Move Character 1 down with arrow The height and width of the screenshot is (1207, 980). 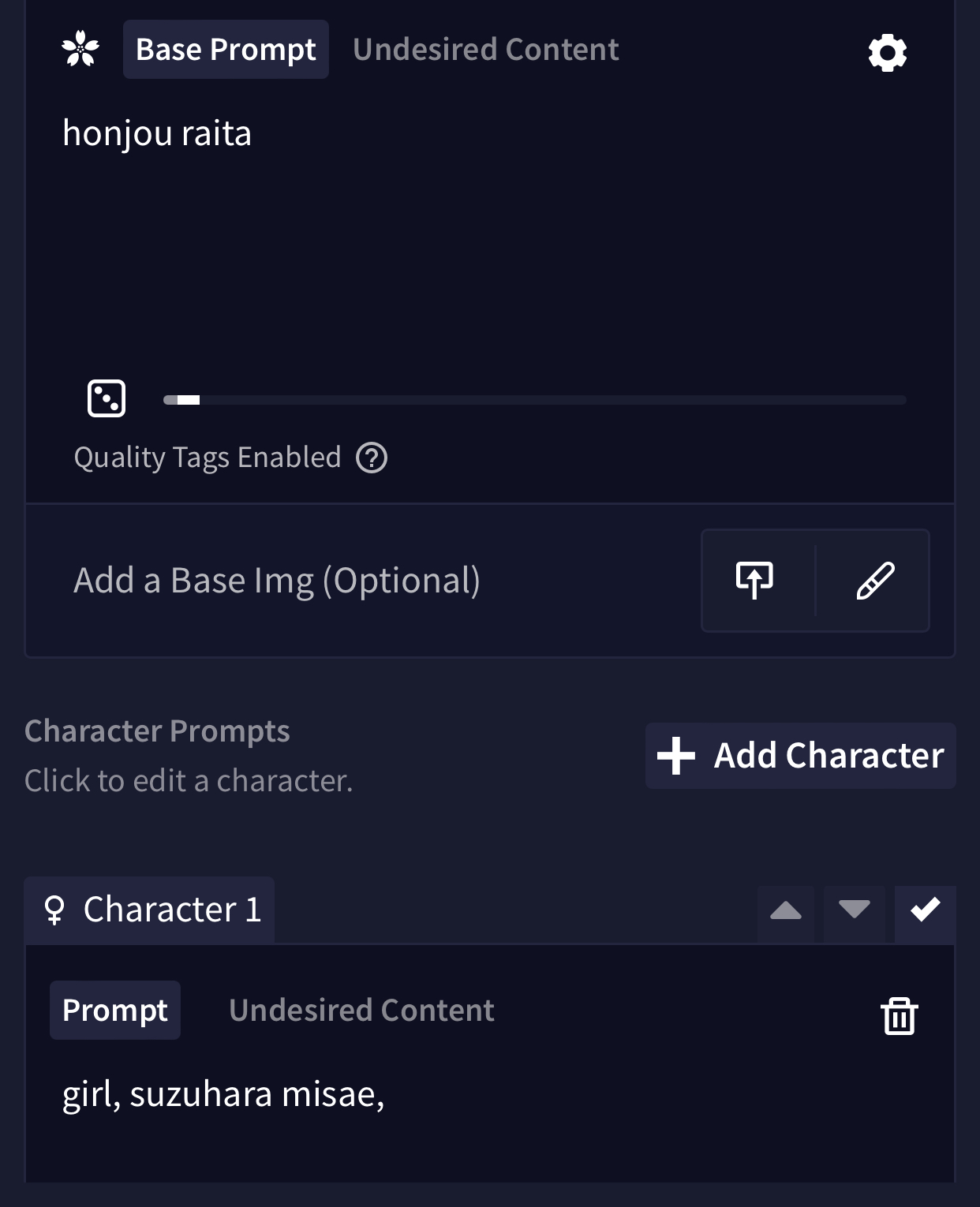pos(855,910)
